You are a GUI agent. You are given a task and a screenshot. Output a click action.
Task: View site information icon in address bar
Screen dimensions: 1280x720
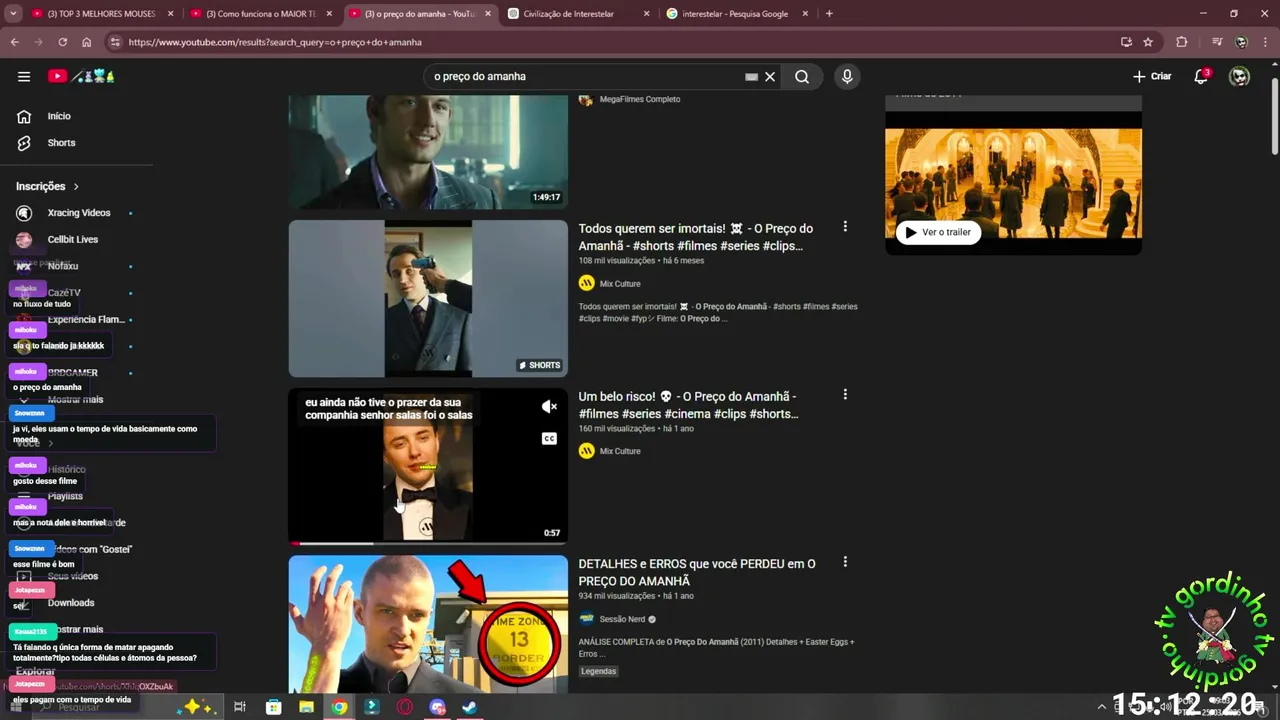pyautogui.click(x=115, y=42)
